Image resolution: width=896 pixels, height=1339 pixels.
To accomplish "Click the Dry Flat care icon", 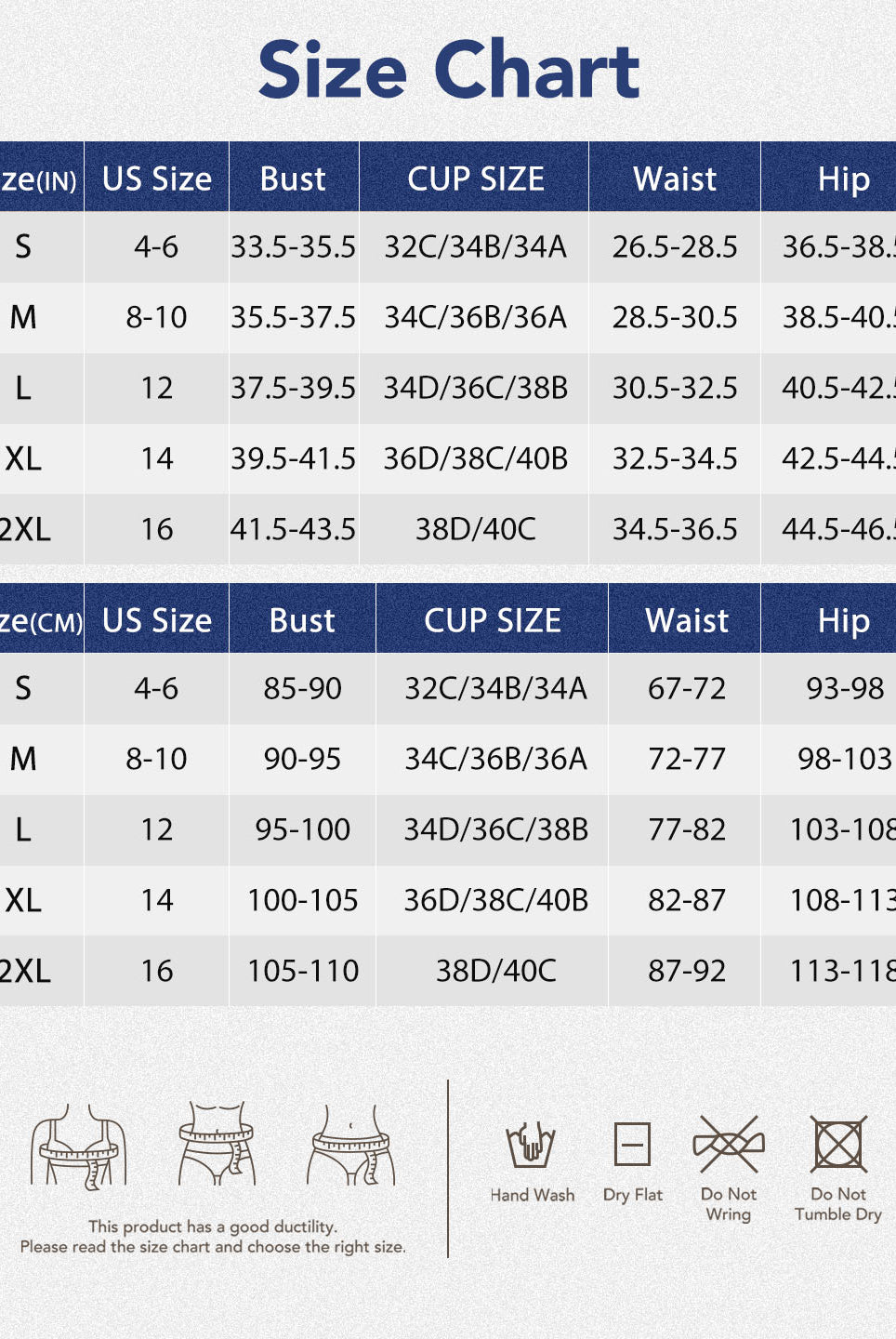I will (632, 1144).
